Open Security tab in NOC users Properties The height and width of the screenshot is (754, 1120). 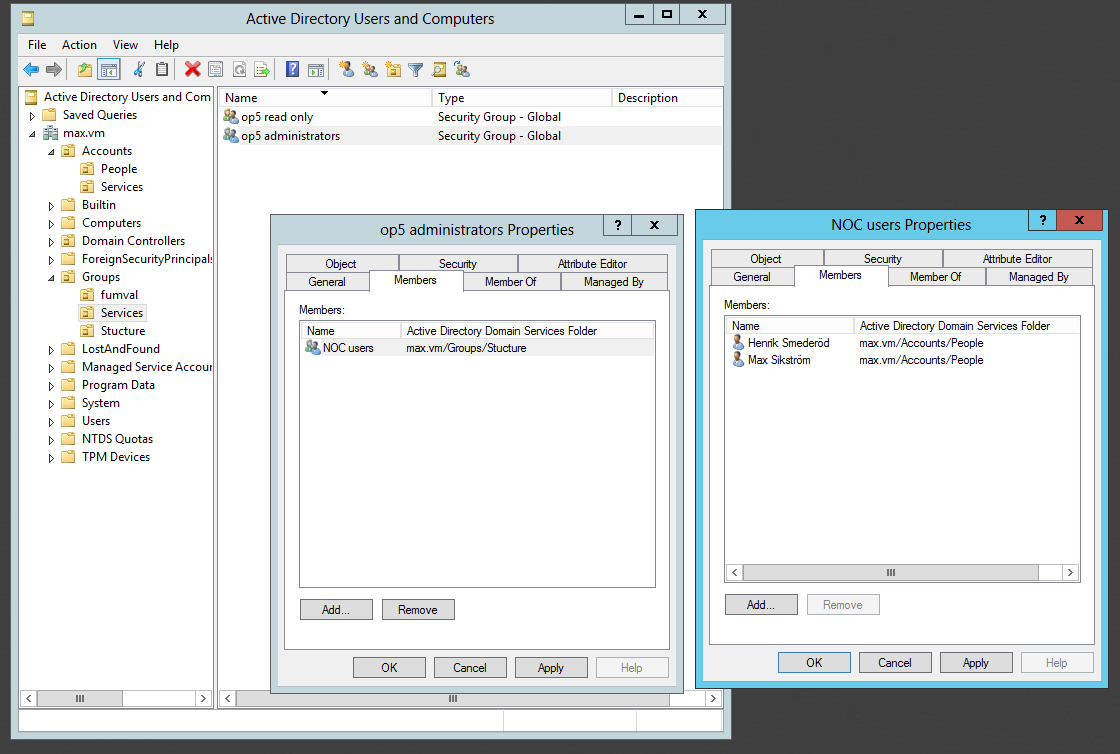883,258
